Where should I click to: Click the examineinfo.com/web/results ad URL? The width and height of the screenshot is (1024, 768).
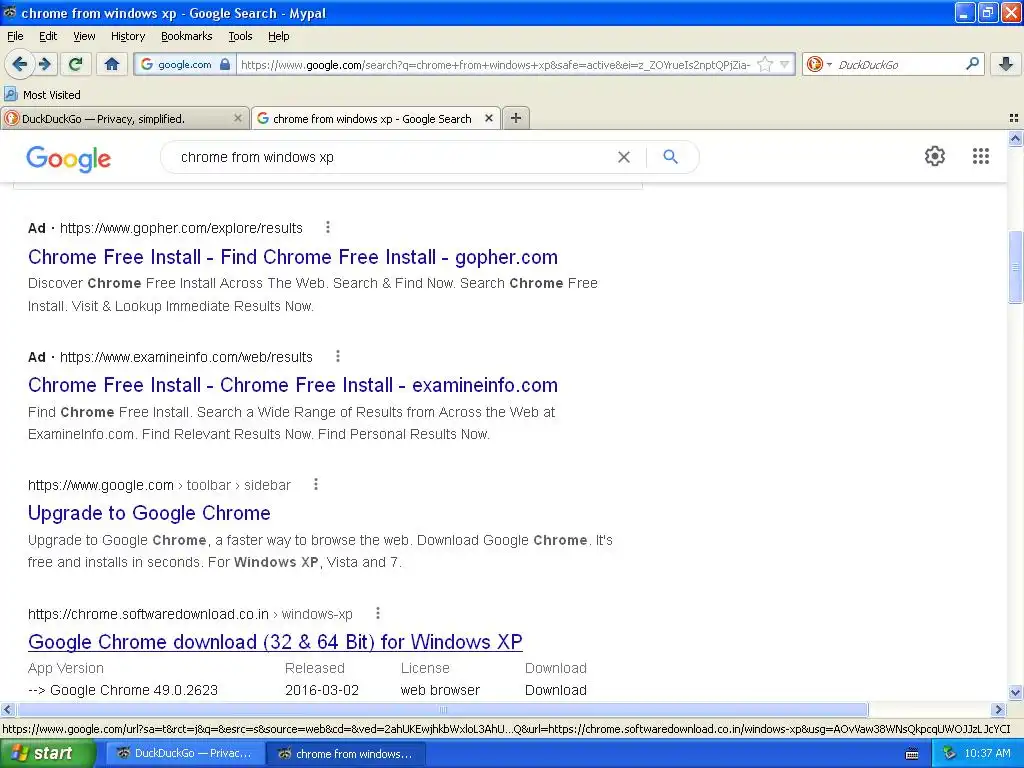(186, 357)
